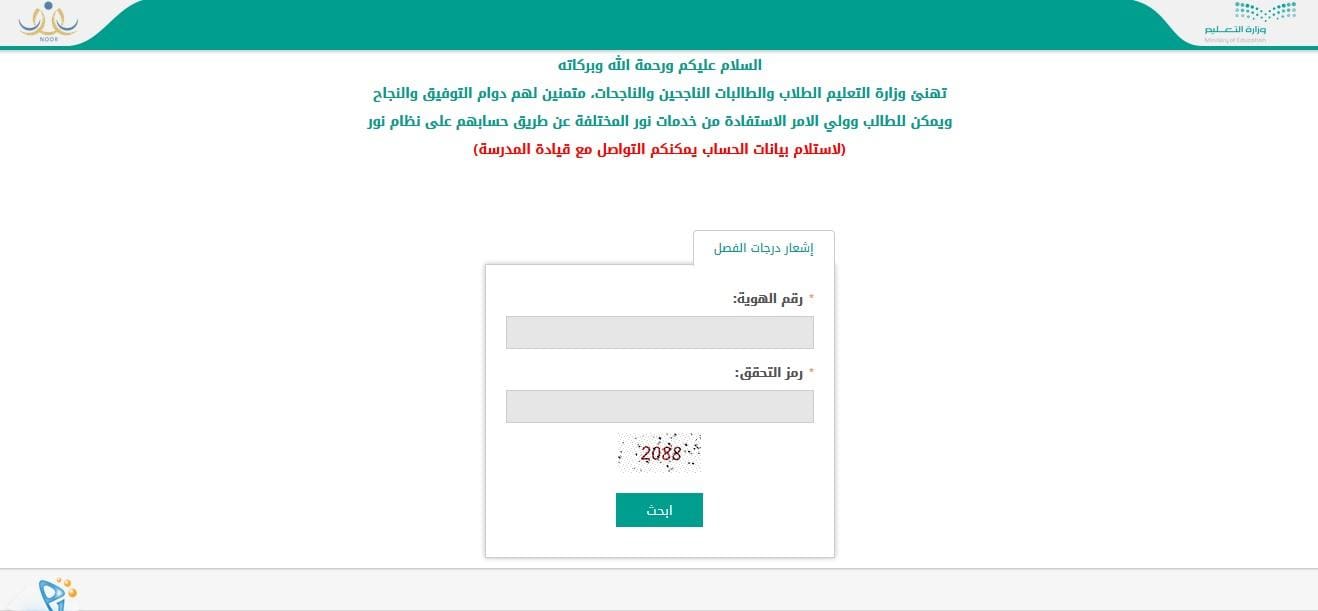
Task: Focus the رمز التحقق input field
Action: (660, 406)
